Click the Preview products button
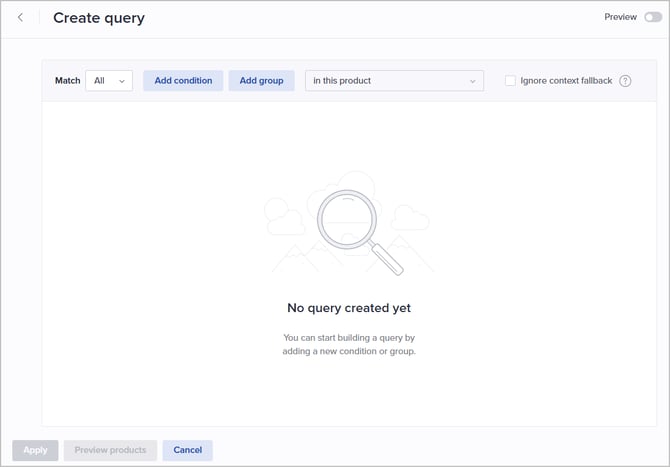This screenshot has height=467, width=670. pyautogui.click(x=110, y=450)
